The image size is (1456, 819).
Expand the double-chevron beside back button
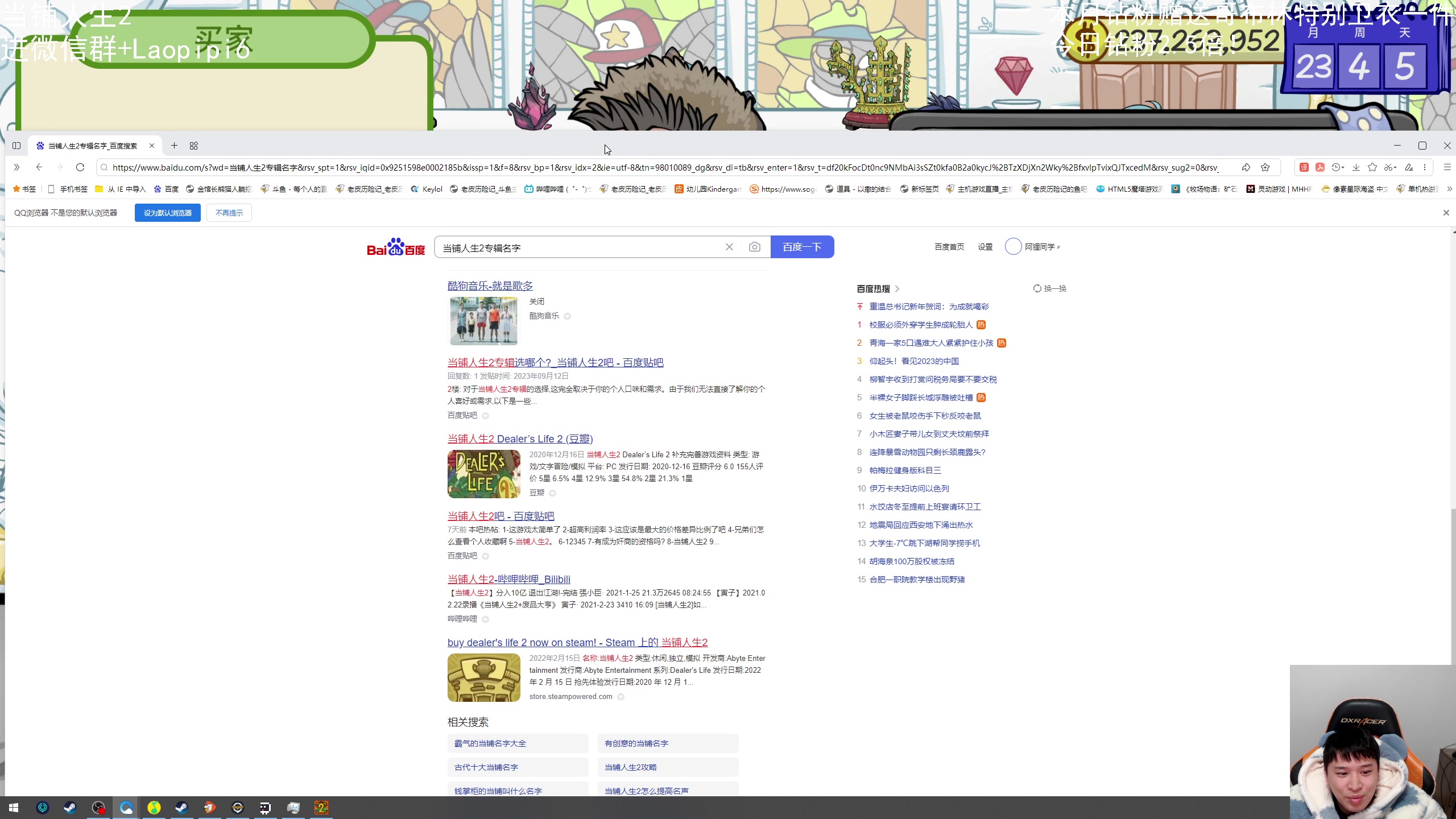coord(16,167)
